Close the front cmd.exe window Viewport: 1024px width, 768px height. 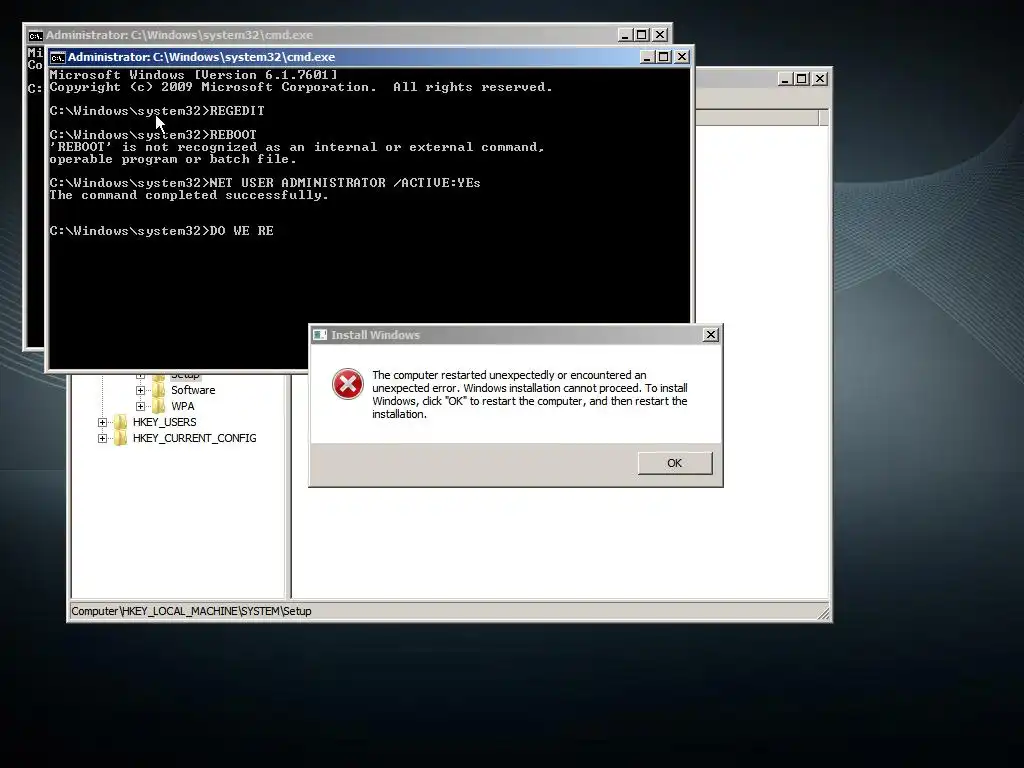click(681, 57)
